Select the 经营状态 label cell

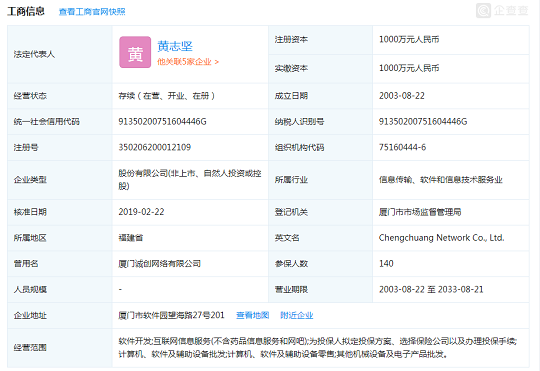click(x=60, y=96)
